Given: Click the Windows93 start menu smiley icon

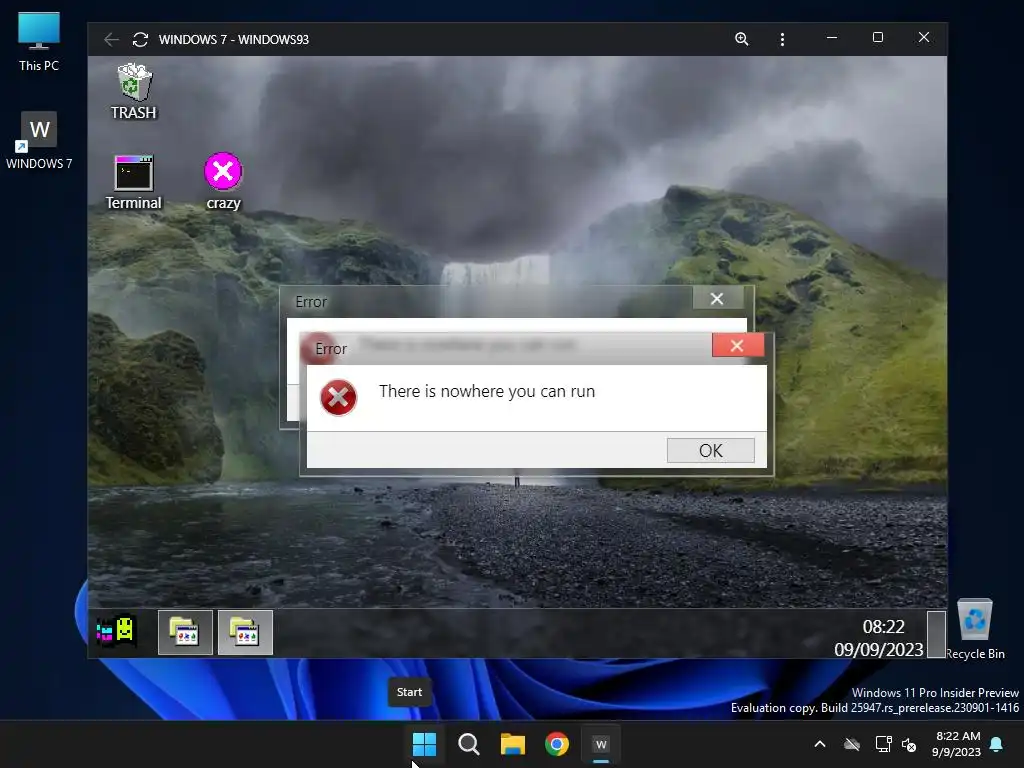Looking at the screenshot, I should (116, 632).
